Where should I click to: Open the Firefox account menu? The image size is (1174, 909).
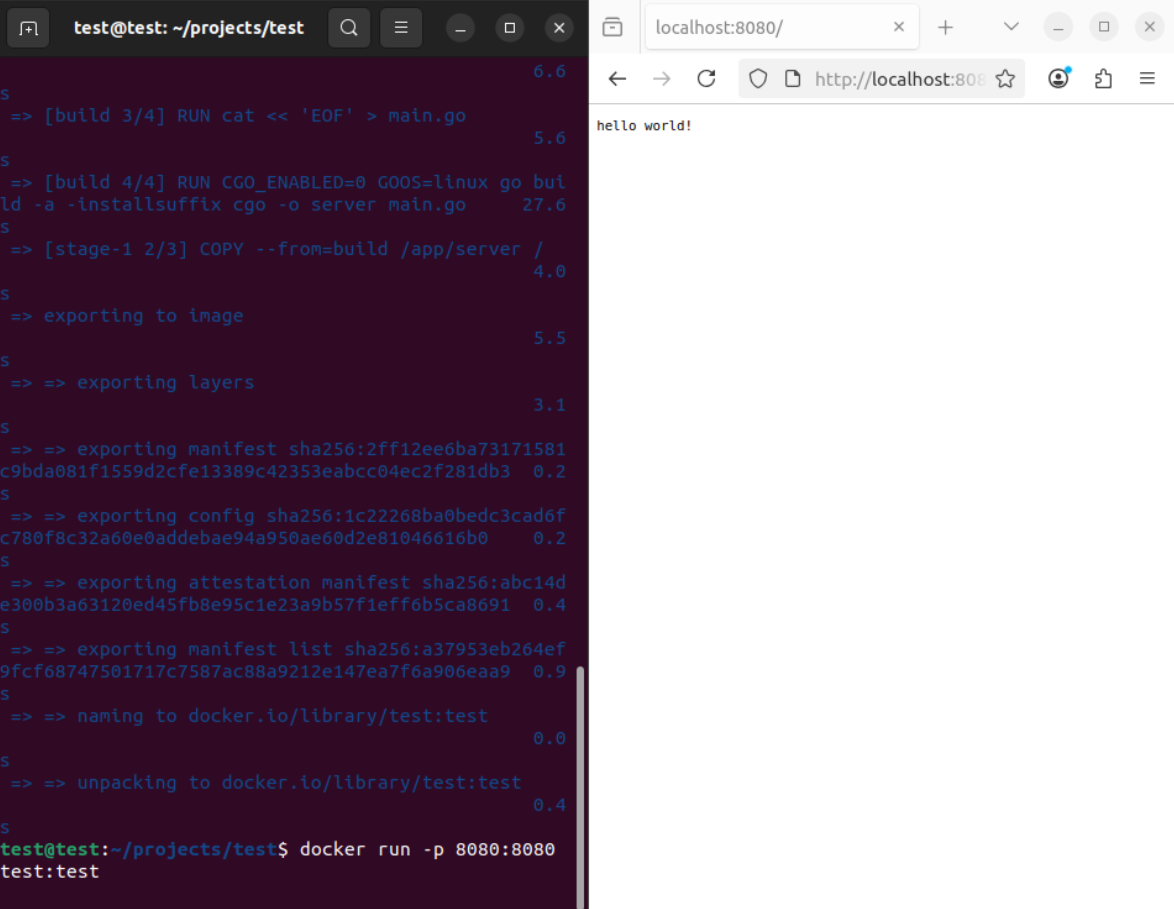pos(1058,79)
